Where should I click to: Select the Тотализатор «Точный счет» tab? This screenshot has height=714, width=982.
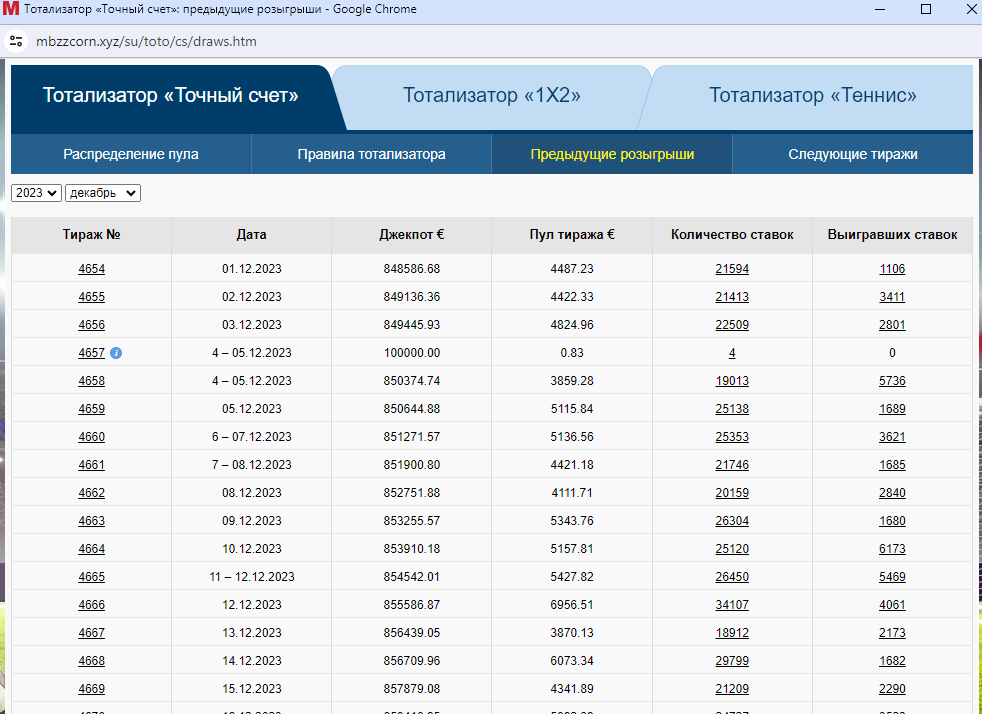[170, 95]
